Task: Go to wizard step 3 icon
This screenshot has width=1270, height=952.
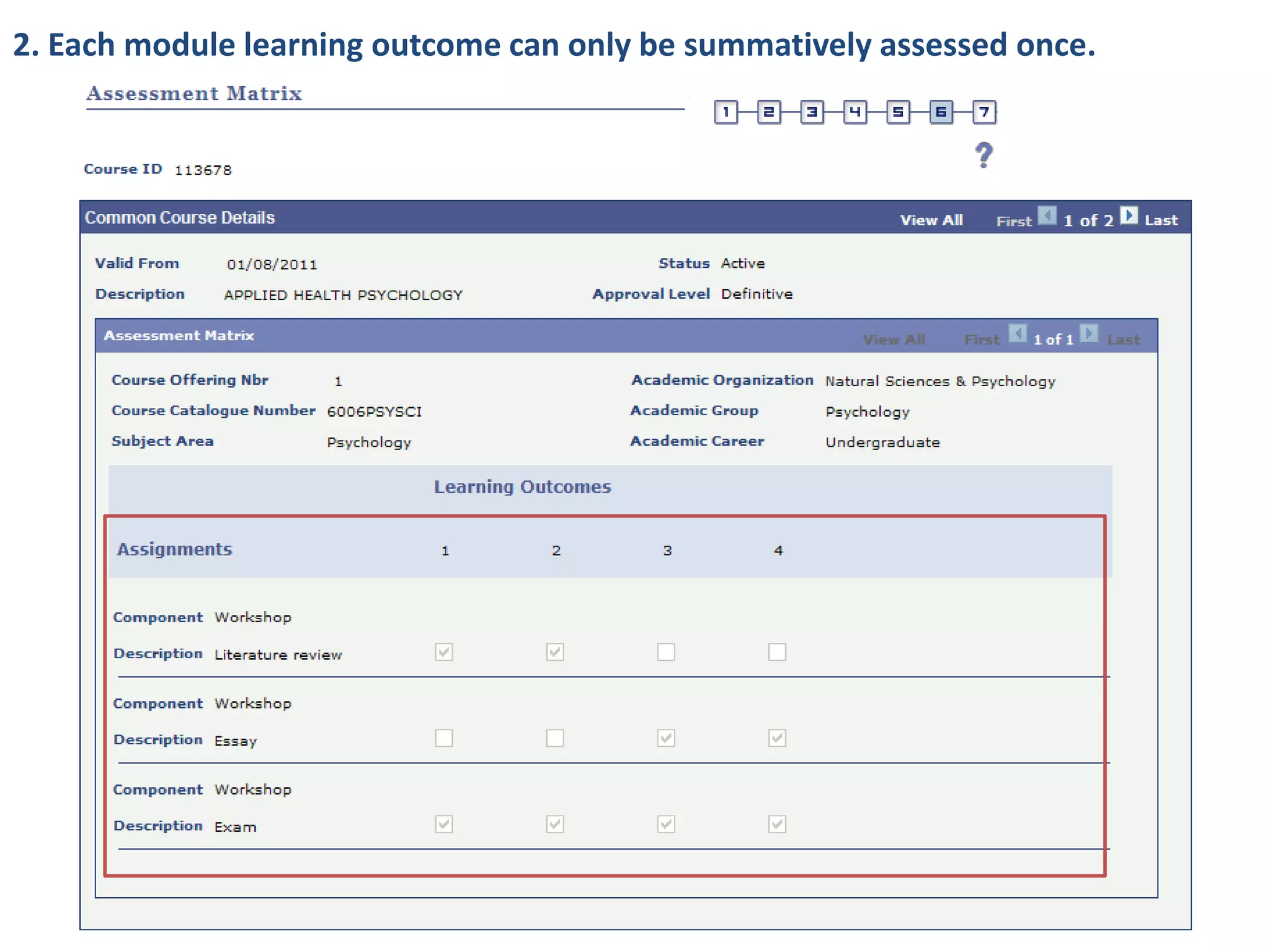Action: [812, 113]
